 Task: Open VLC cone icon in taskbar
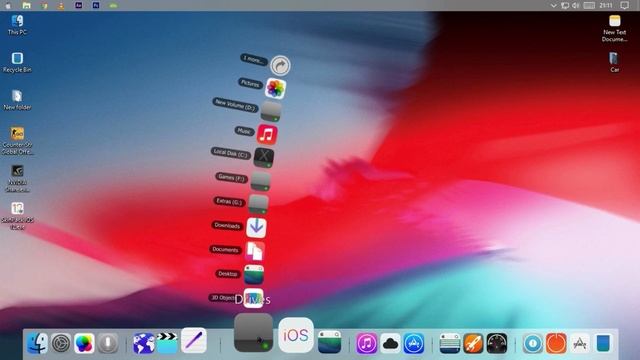pos(61,5)
